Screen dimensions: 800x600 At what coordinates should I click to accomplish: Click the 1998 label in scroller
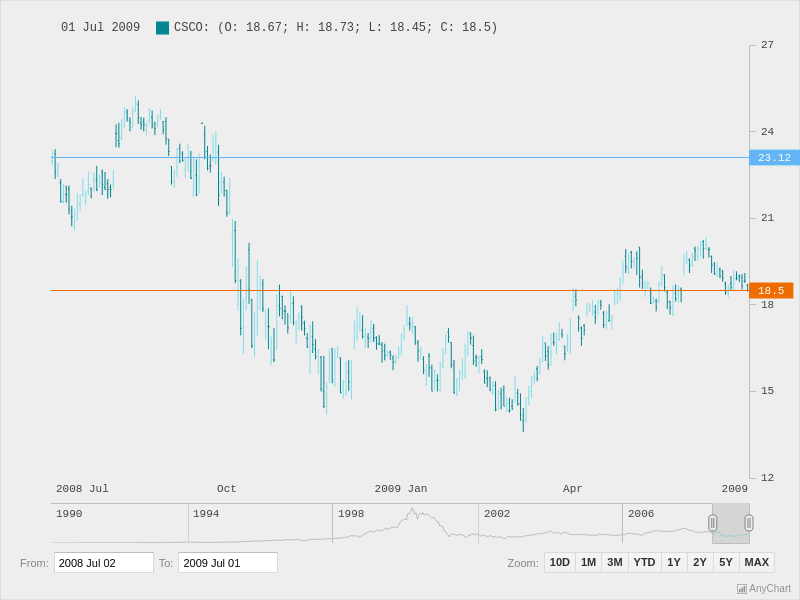351,514
